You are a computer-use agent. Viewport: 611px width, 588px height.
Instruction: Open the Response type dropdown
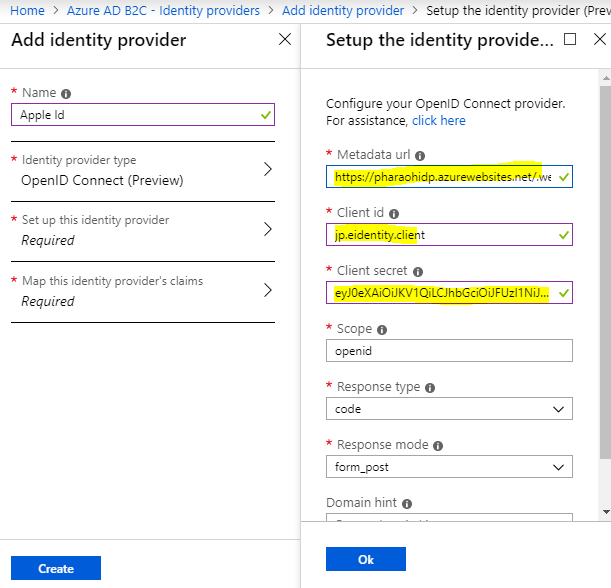449,409
